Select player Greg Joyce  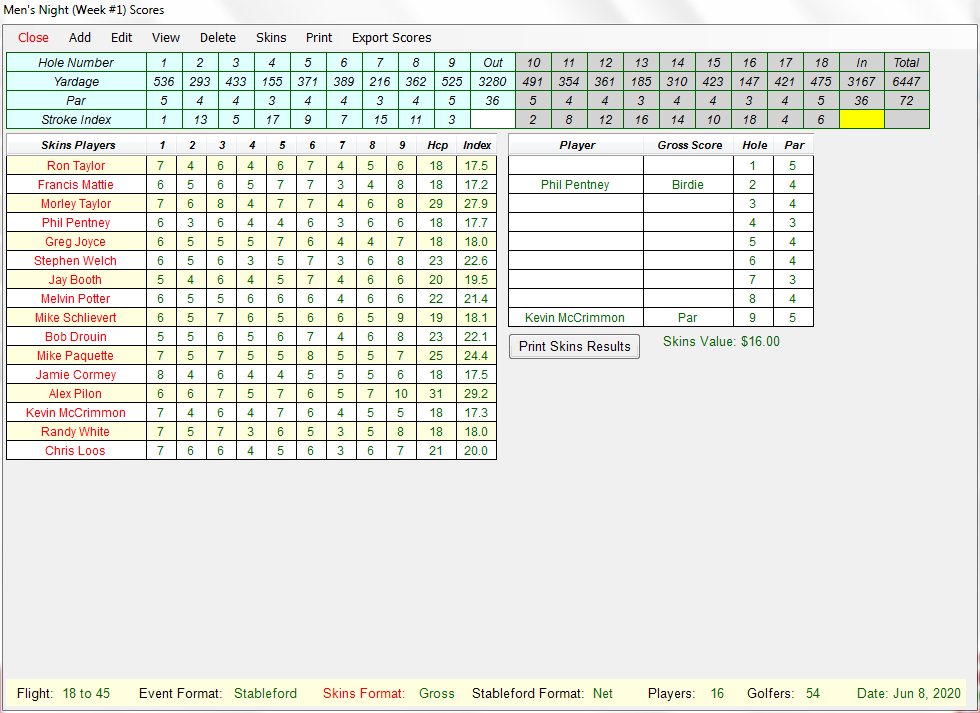(x=76, y=242)
